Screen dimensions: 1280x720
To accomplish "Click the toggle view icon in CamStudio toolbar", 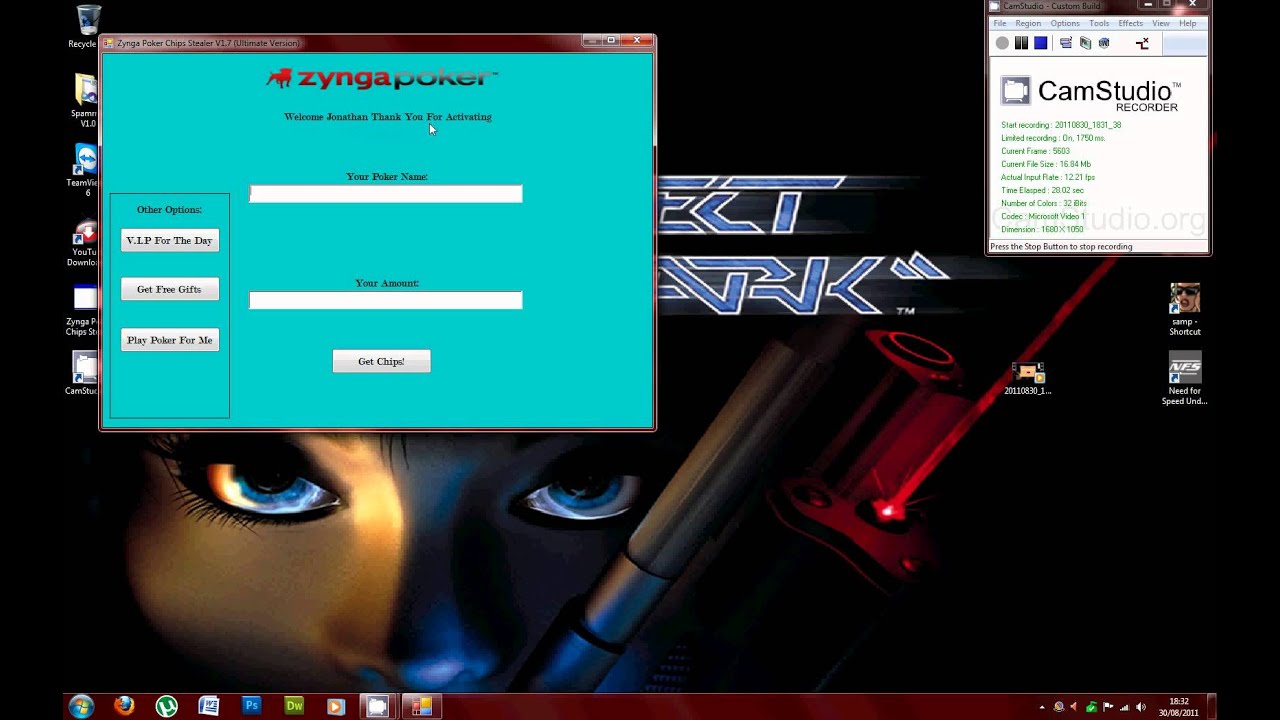I will (x=1066, y=43).
